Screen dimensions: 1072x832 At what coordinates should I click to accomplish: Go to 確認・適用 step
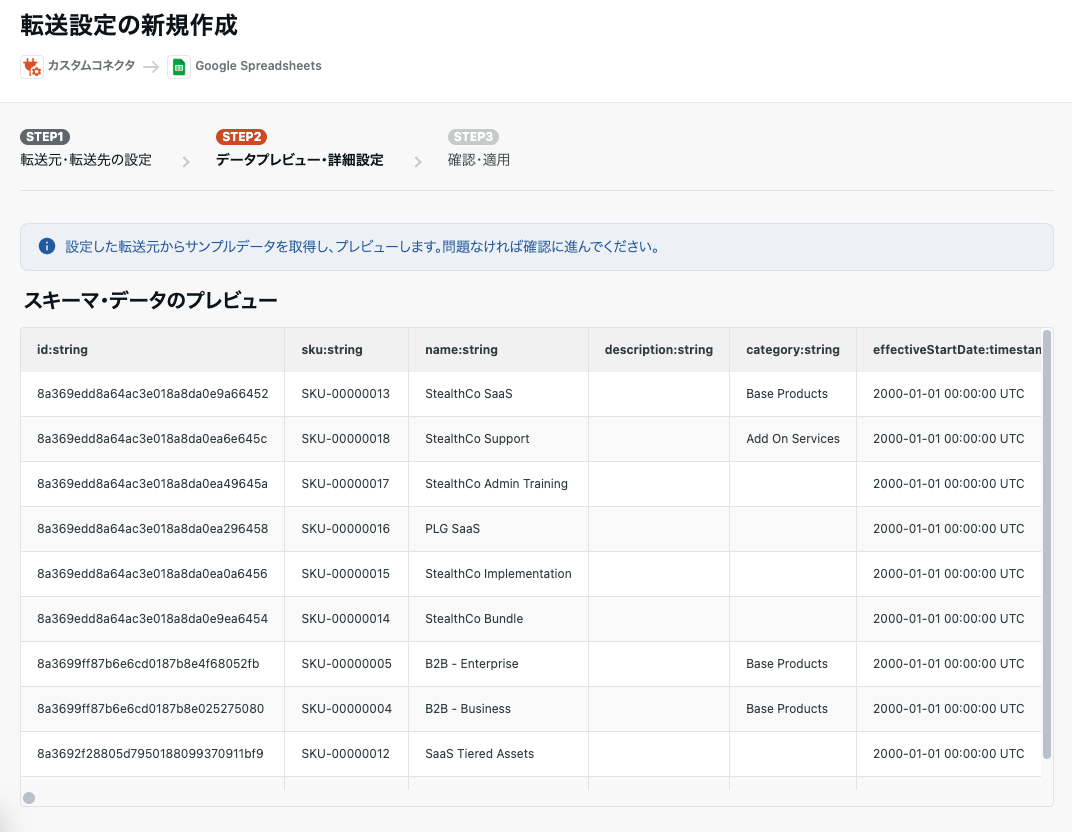479,160
